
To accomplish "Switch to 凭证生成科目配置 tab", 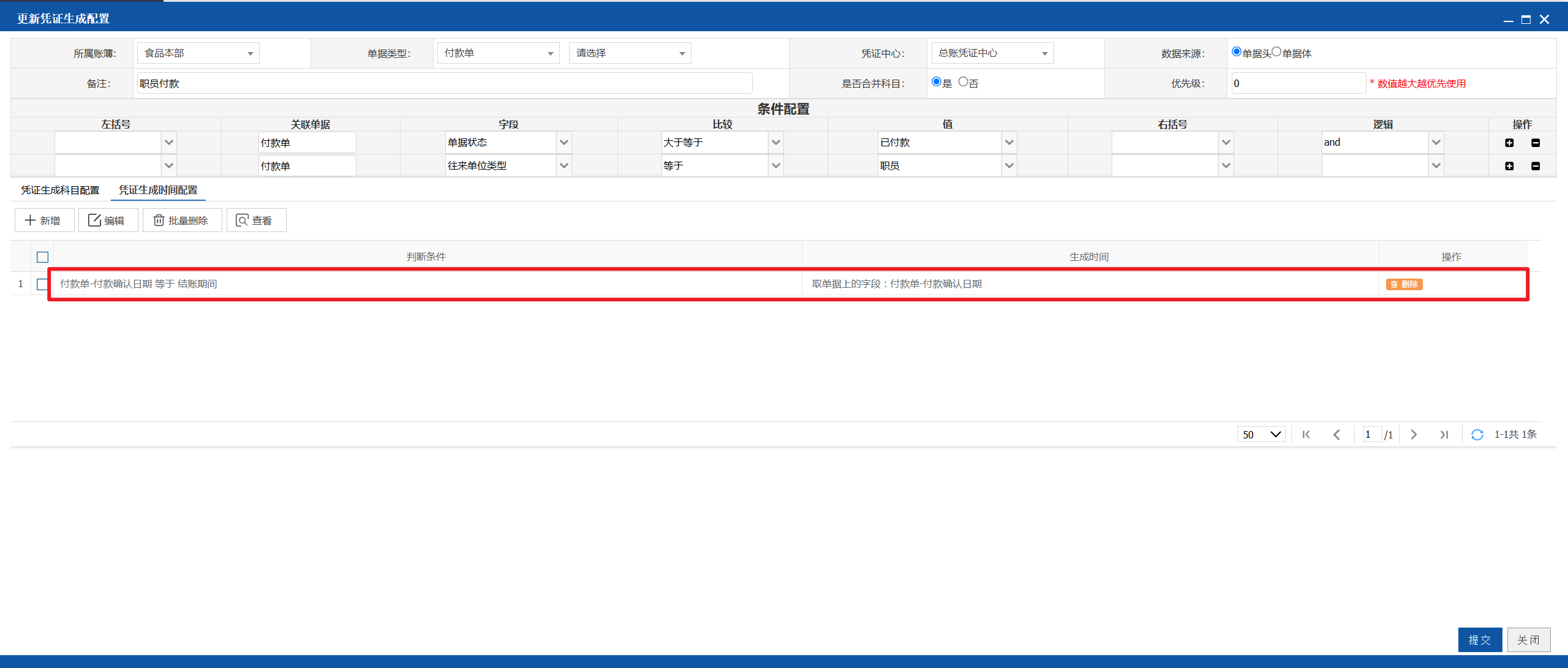I will pos(60,190).
